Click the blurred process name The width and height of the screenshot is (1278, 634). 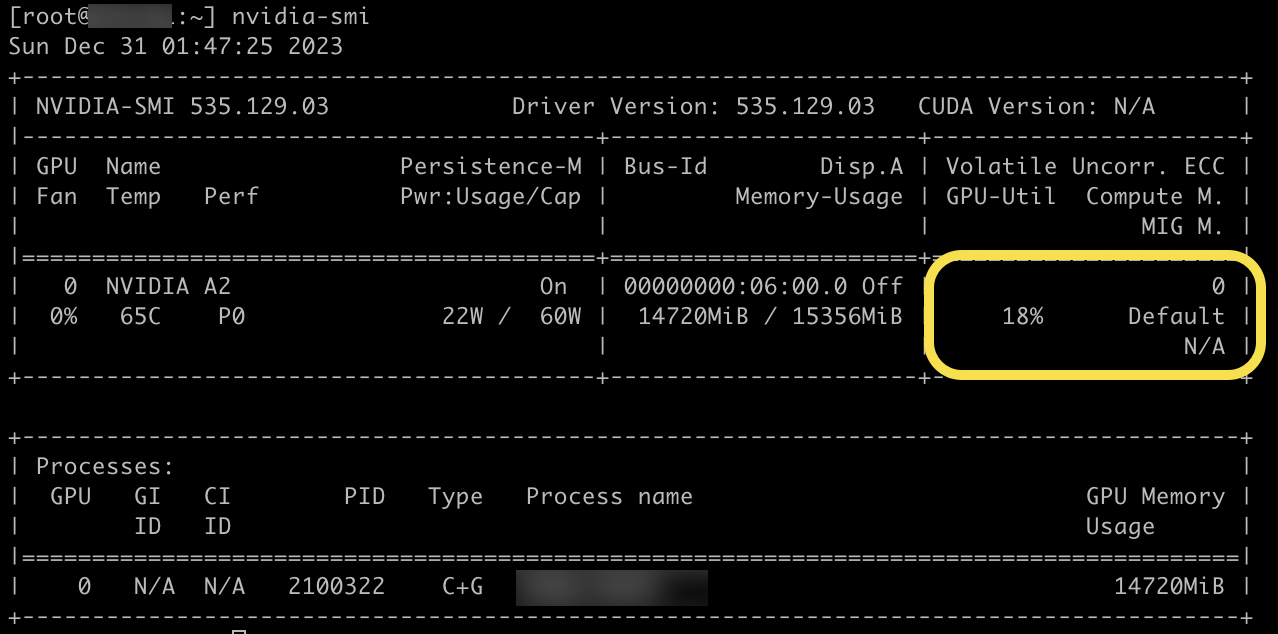tap(611, 587)
